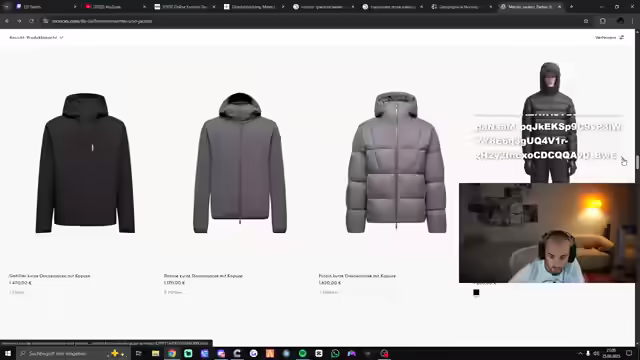
Task: Open the browser extensions puzzle icon
Action: (x=602, y=21)
